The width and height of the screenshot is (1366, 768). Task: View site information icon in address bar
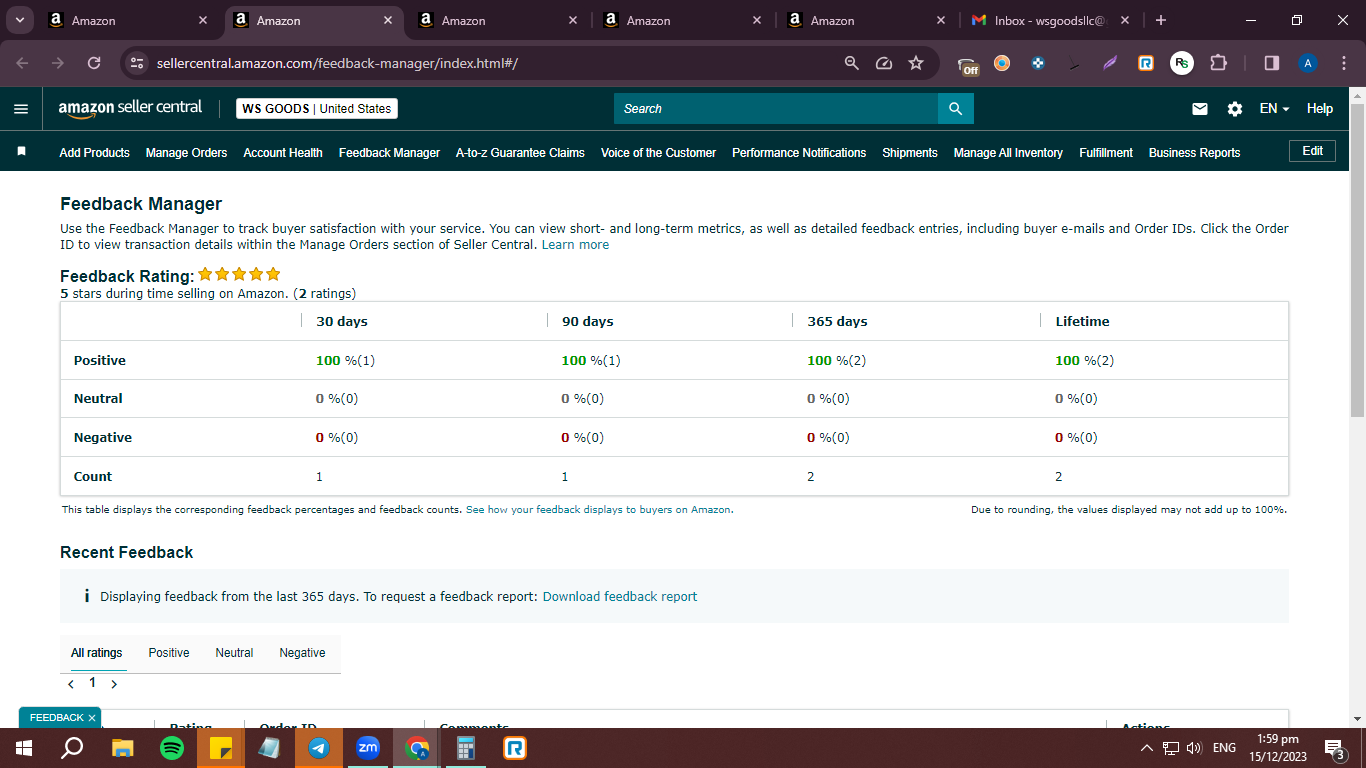click(x=138, y=63)
